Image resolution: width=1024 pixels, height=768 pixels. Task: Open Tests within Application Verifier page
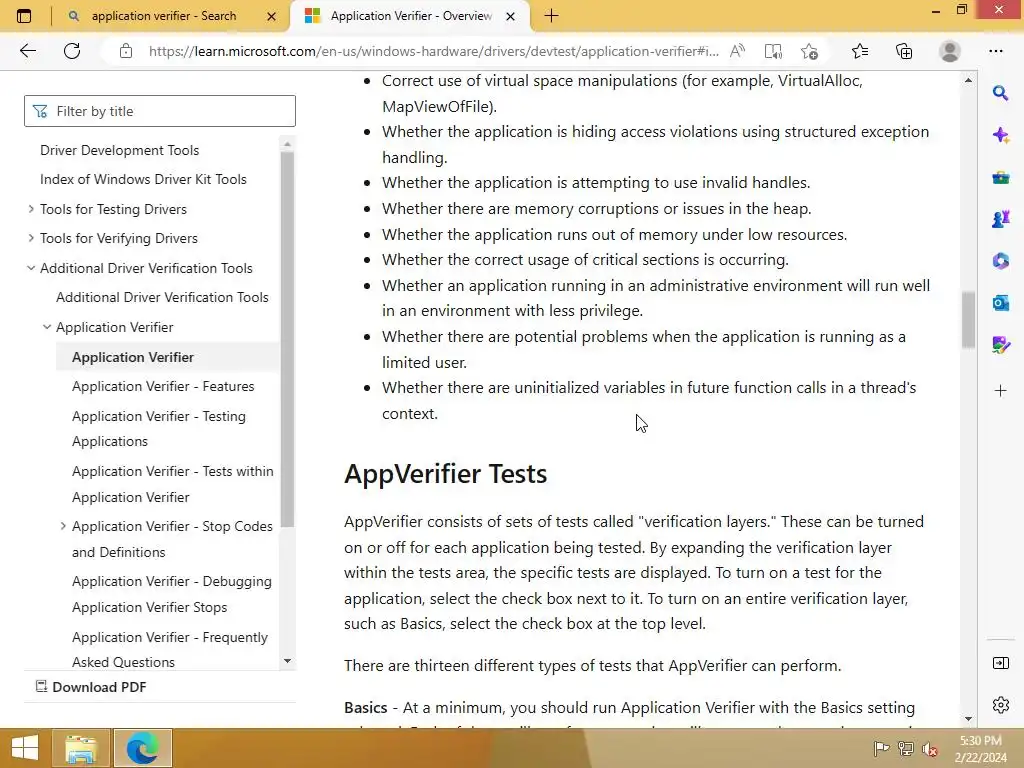172,484
